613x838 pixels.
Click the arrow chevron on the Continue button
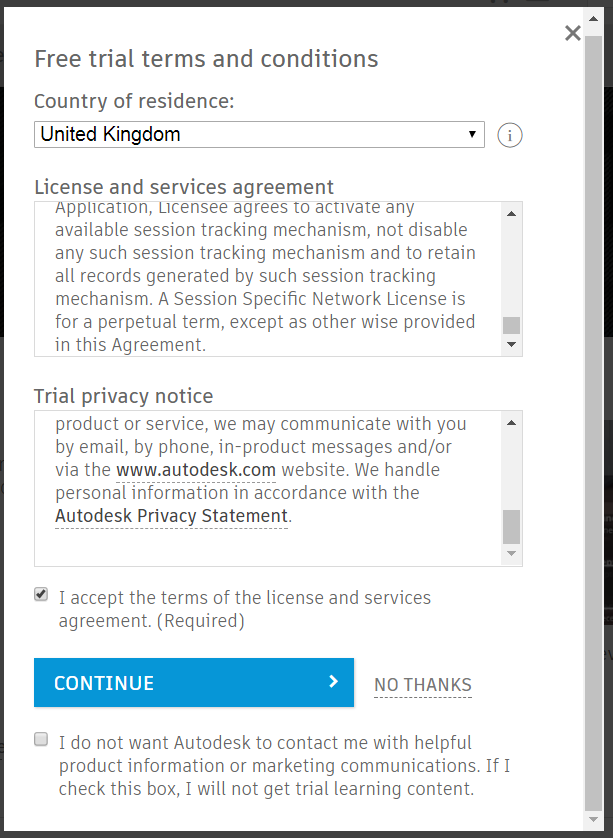(x=333, y=681)
